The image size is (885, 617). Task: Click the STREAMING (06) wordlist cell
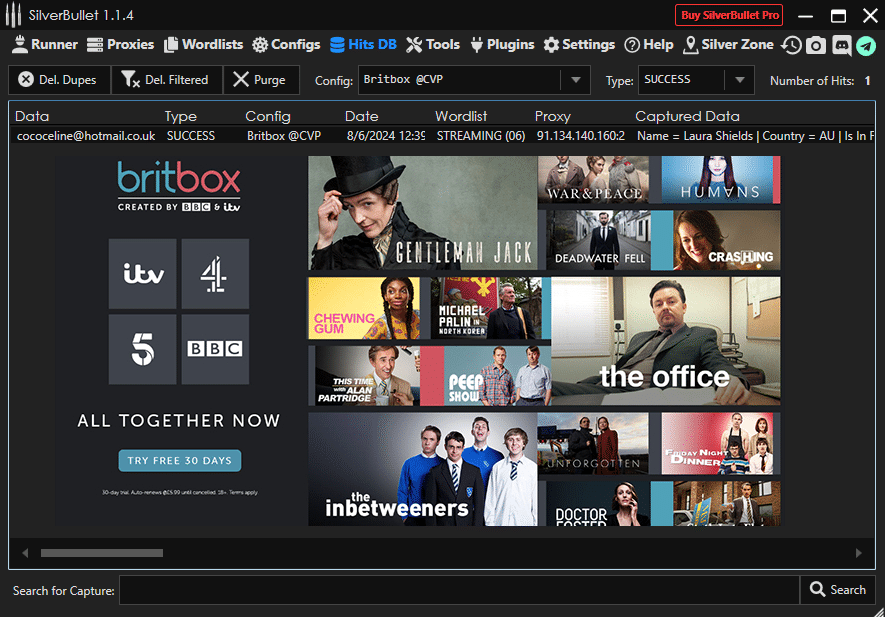[x=480, y=136]
